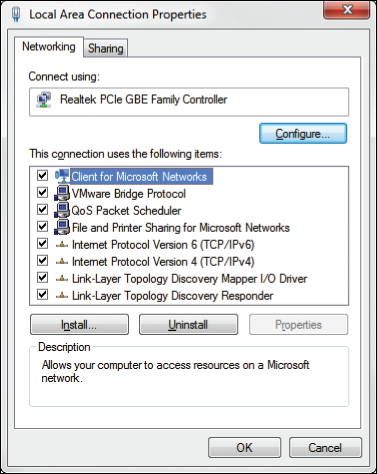
Task: Select 'File and Printer Sharing for Microsoft Networks'
Action: pyautogui.click(x=181, y=228)
